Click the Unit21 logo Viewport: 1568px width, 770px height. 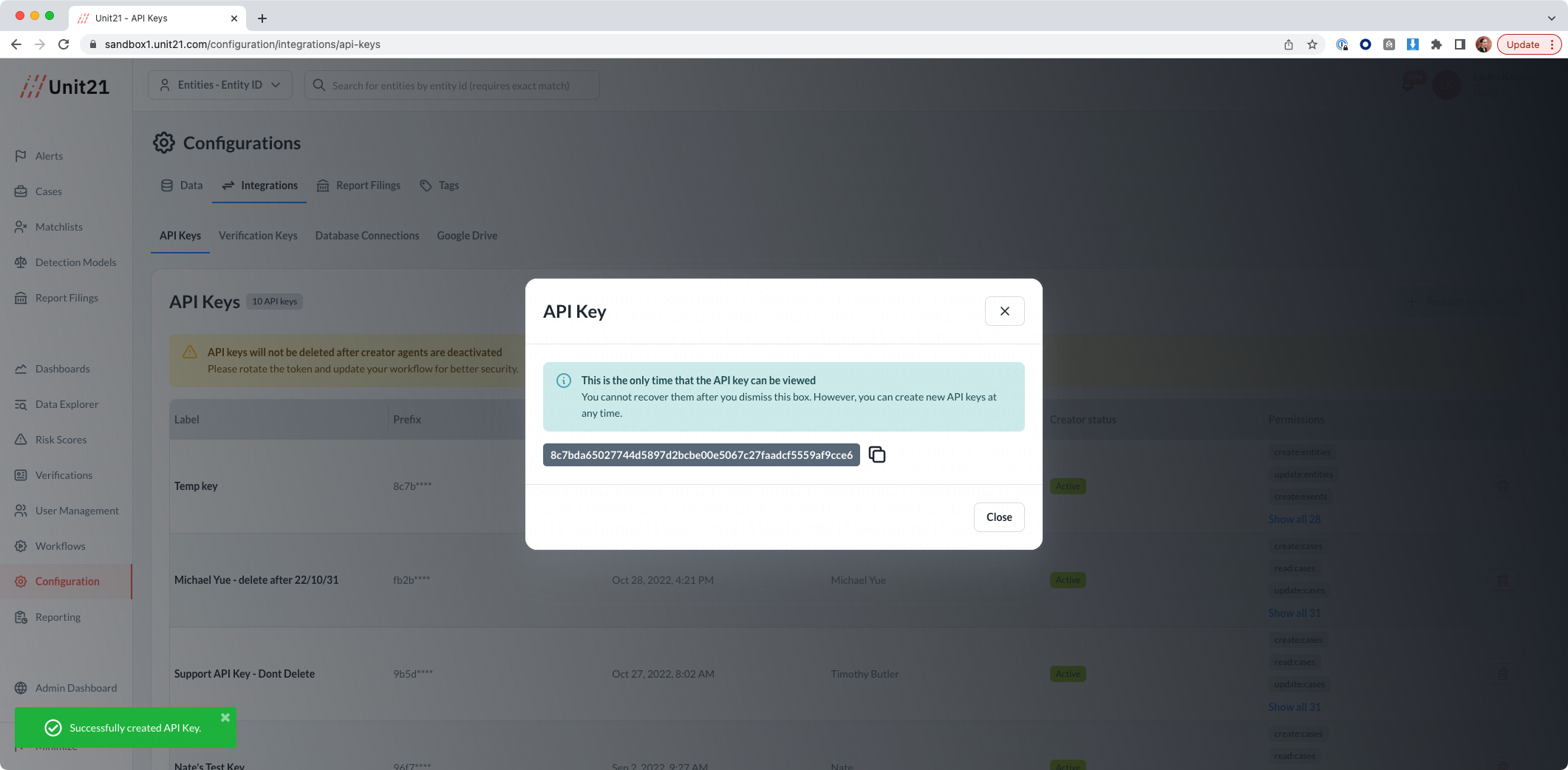click(65, 86)
